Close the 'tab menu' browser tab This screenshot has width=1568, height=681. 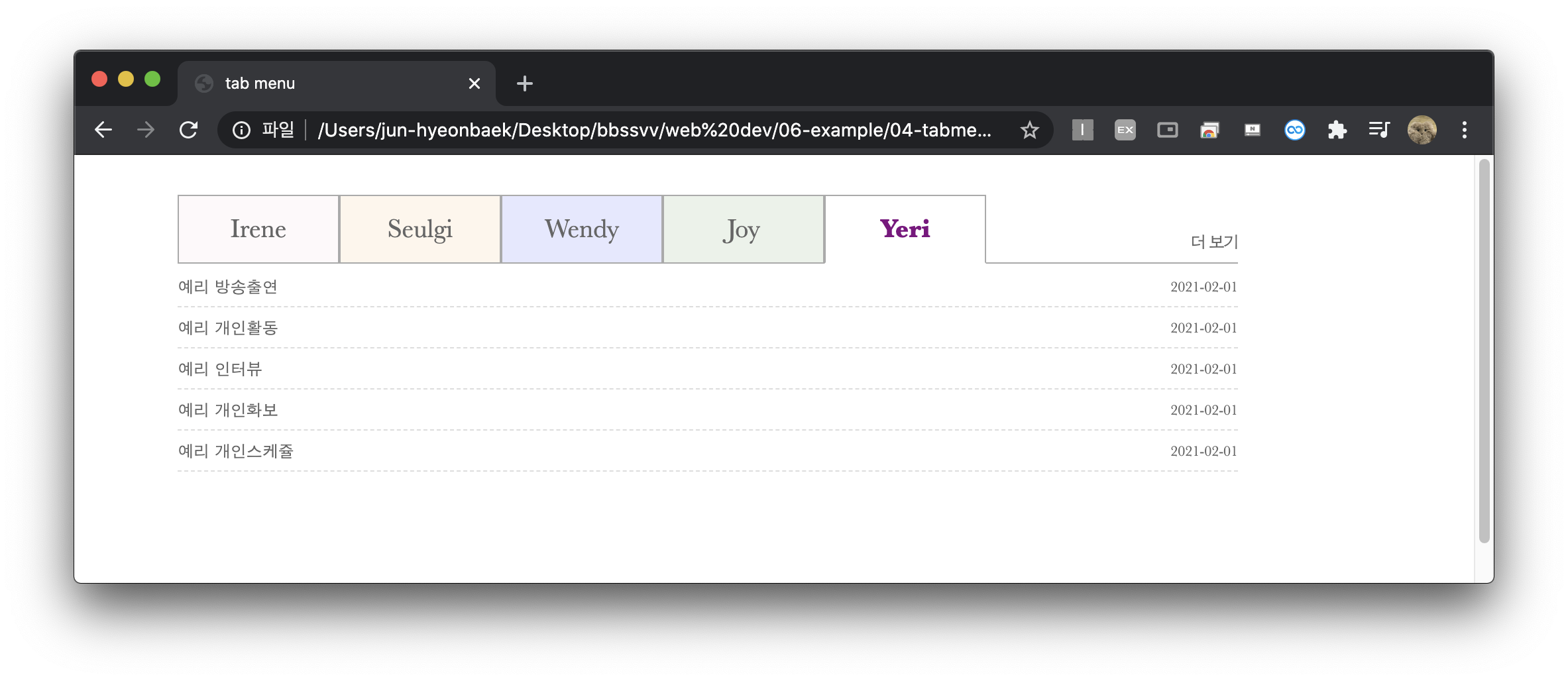tap(475, 83)
